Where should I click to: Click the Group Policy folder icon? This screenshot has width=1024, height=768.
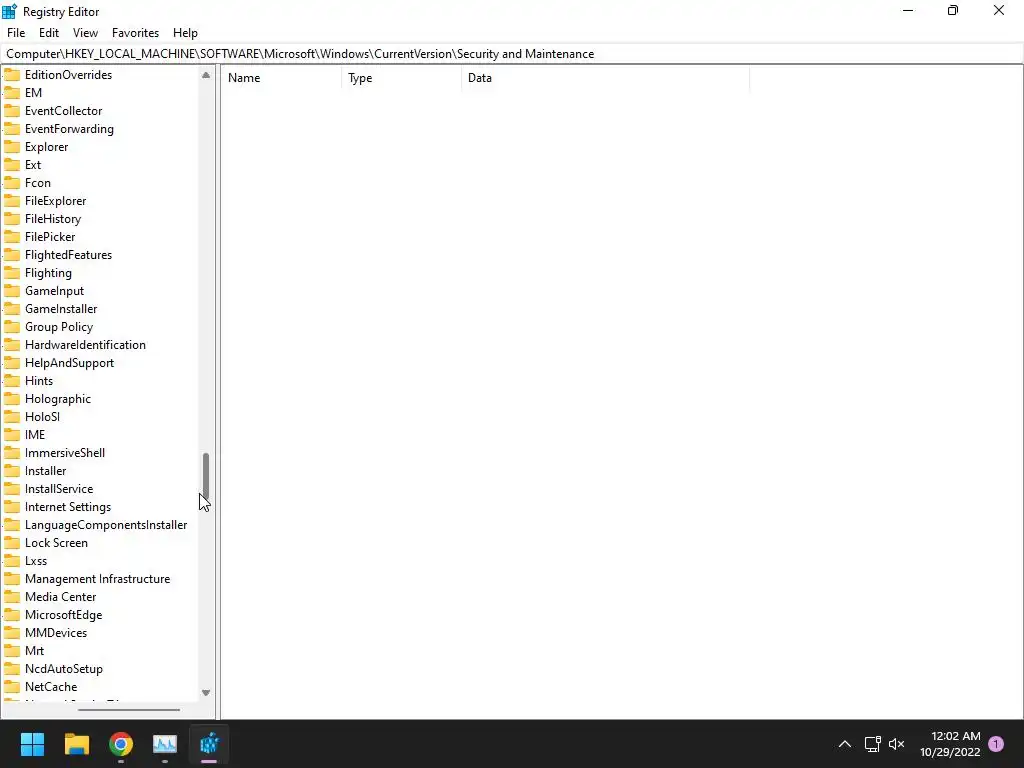[12, 327]
